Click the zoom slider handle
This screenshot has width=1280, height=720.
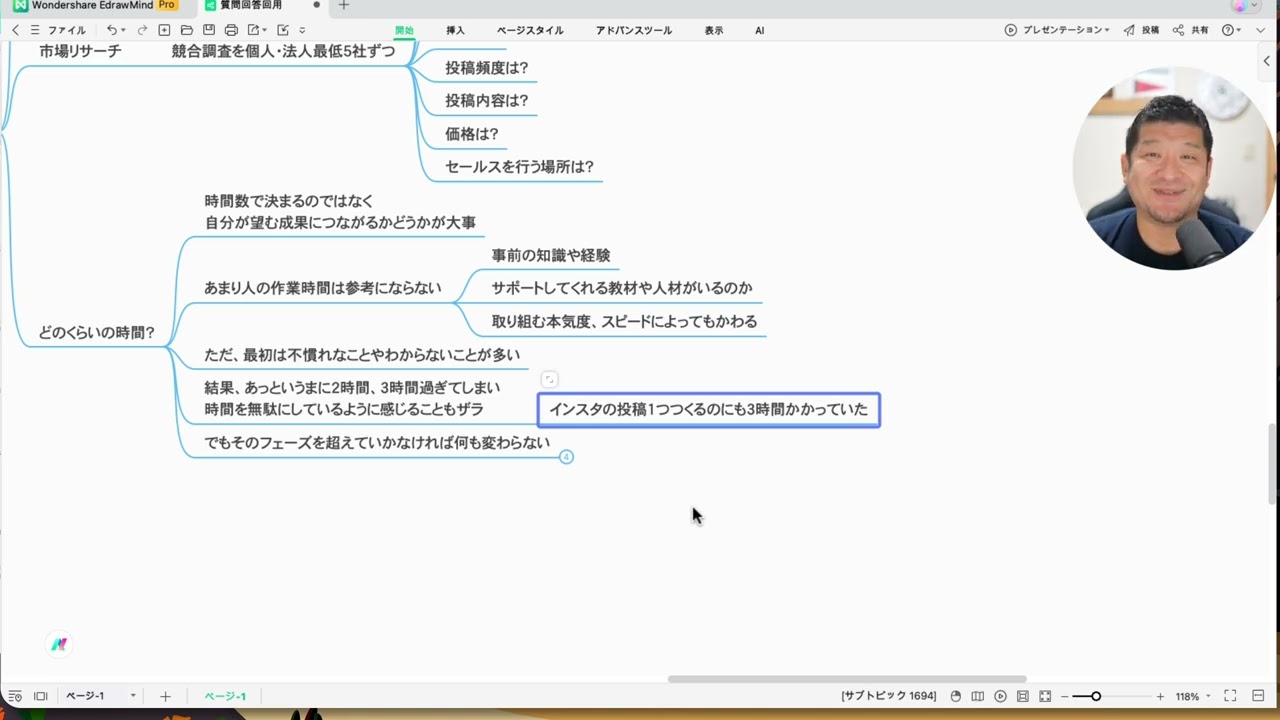click(1096, 696)
